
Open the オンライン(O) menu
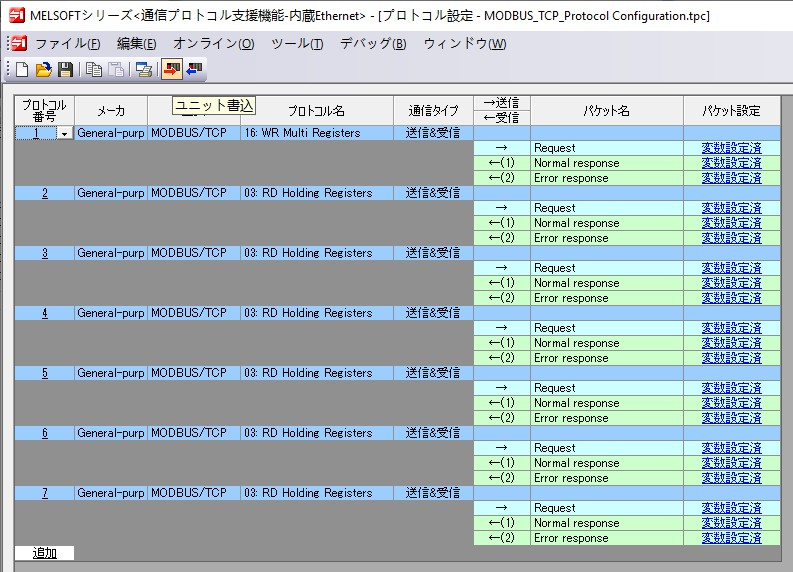[x=213, y=44]
